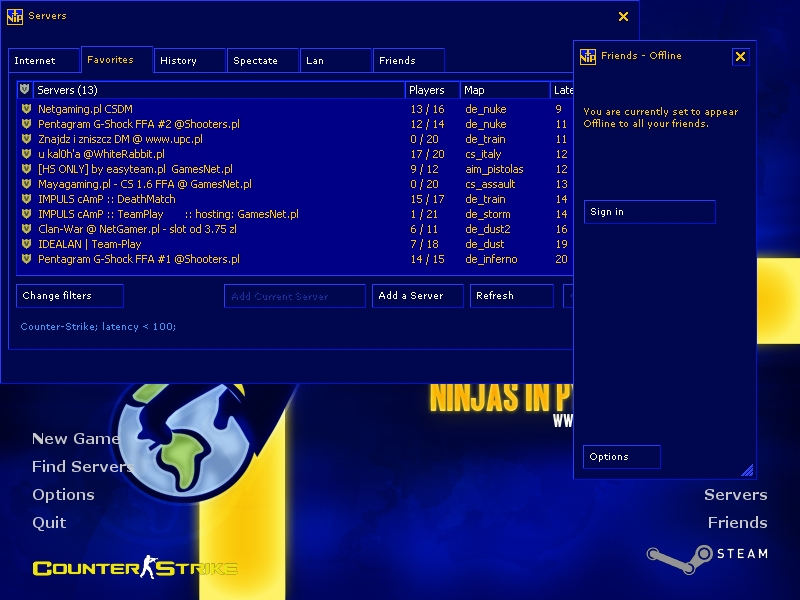Click the shield icon beside Pentagram G-Shock FFA #2
This screenshot has width=800, height=600.
(27, 123)
